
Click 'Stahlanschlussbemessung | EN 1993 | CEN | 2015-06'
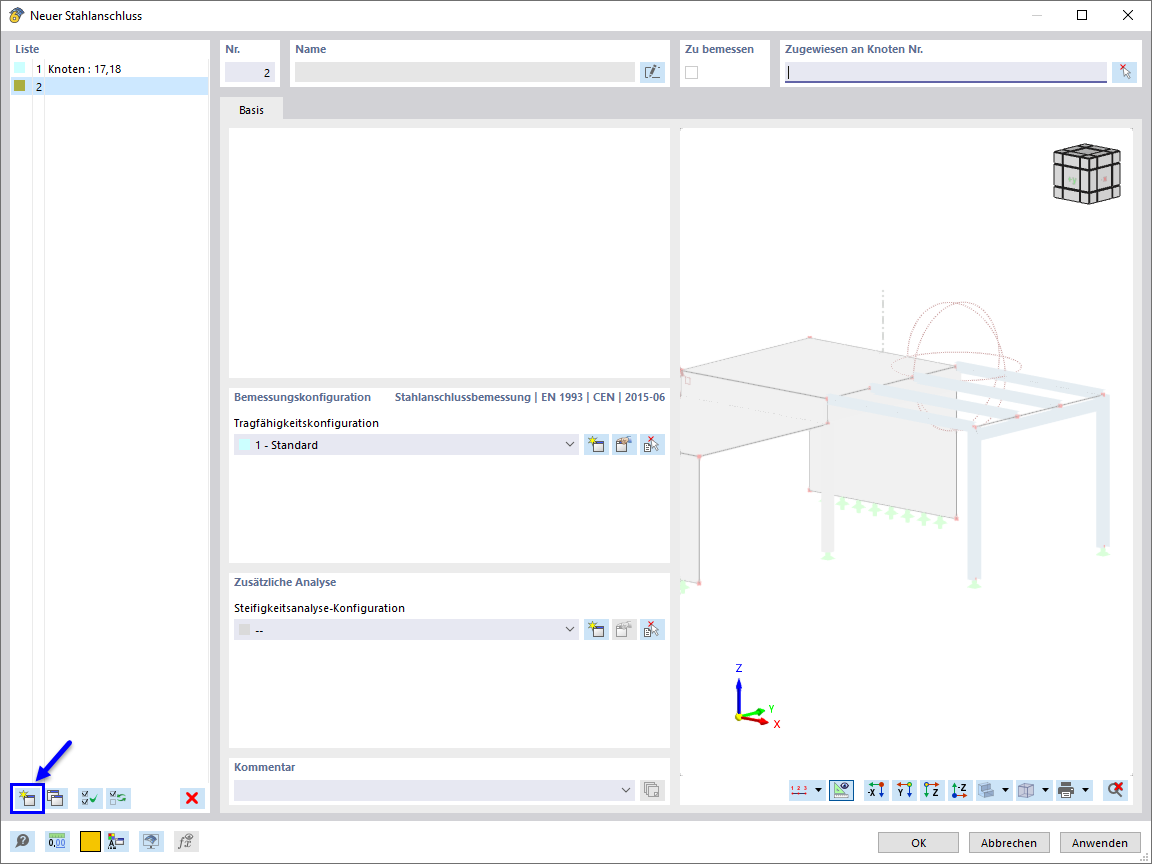530,397
